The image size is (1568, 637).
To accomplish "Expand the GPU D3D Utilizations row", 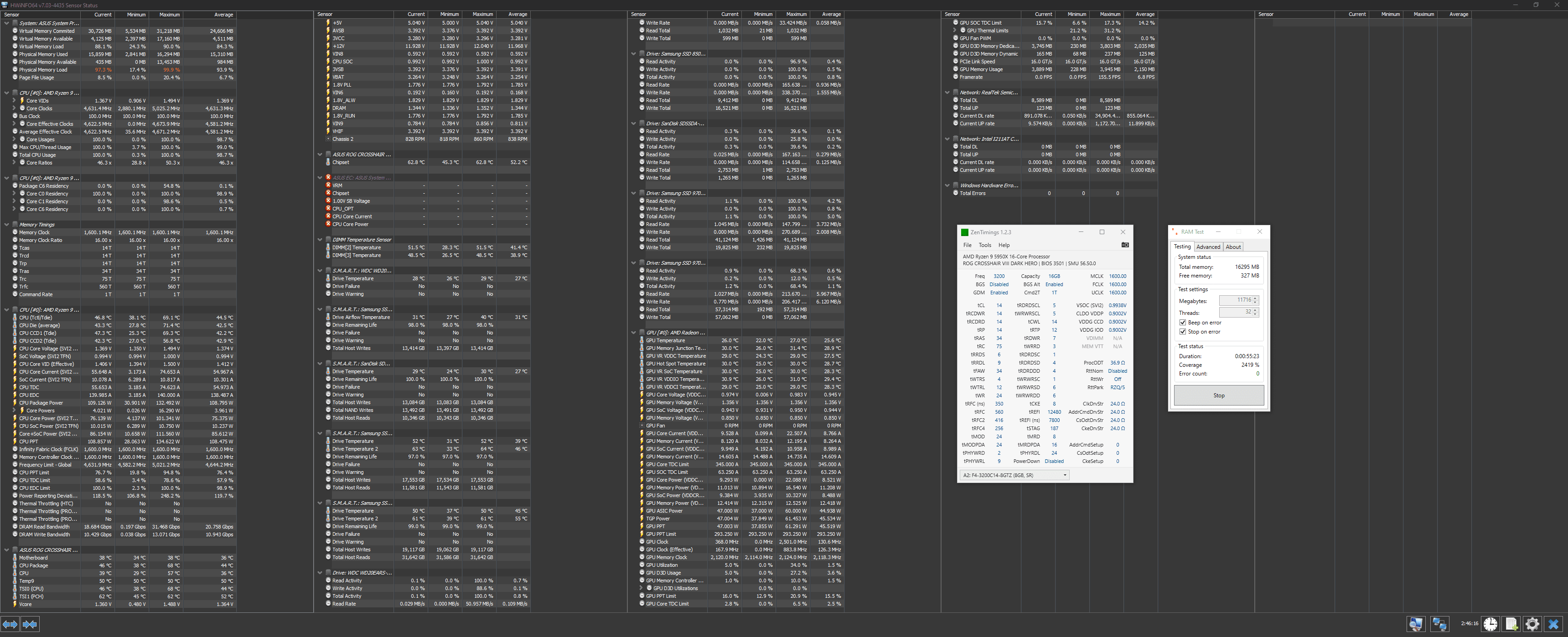I will 642,588.
